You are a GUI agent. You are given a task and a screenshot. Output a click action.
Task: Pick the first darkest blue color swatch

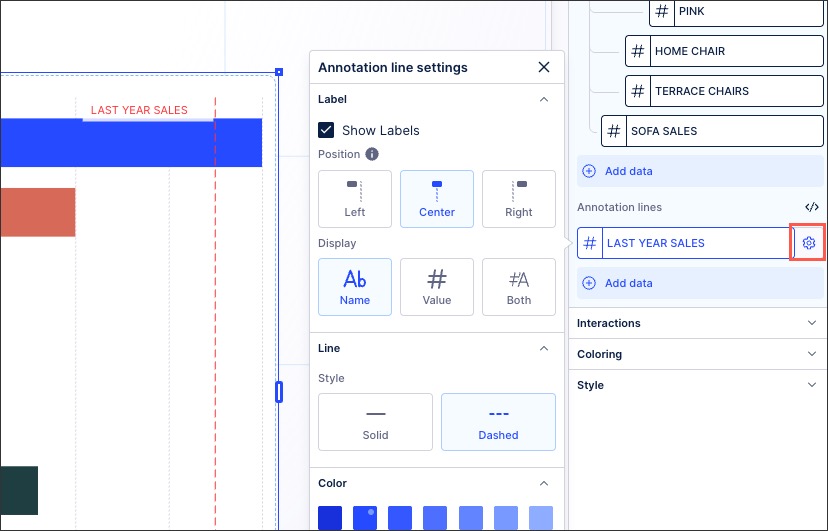pos(330,518)
